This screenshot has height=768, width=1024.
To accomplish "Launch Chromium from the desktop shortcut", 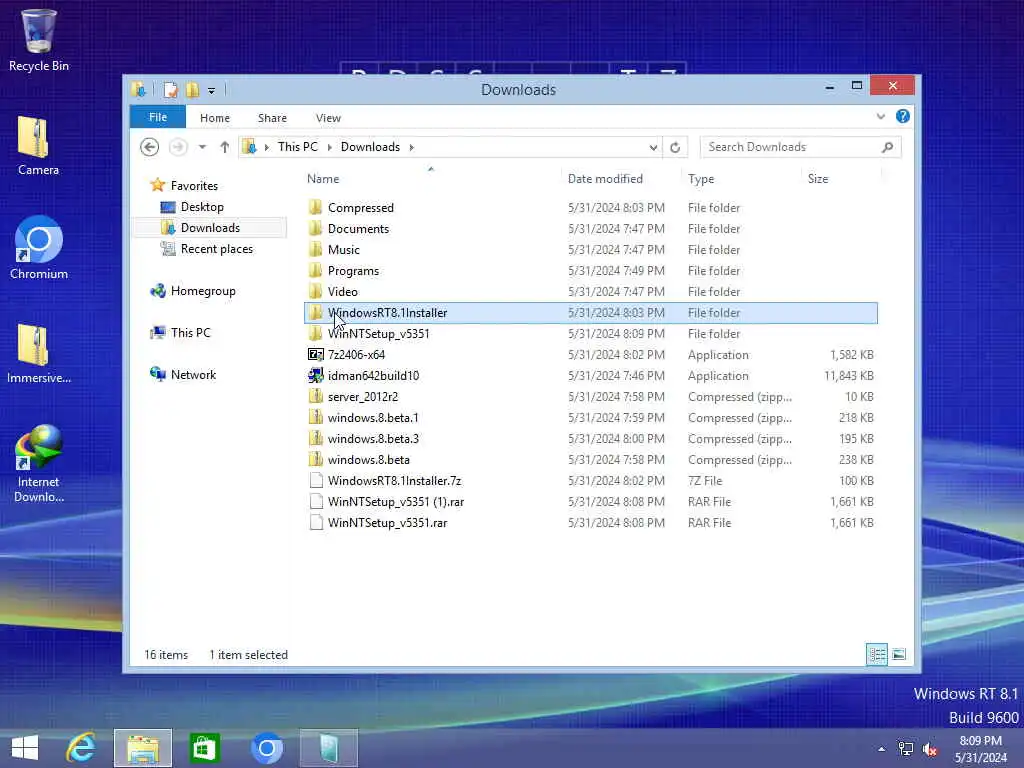I will tap(39, 248).
